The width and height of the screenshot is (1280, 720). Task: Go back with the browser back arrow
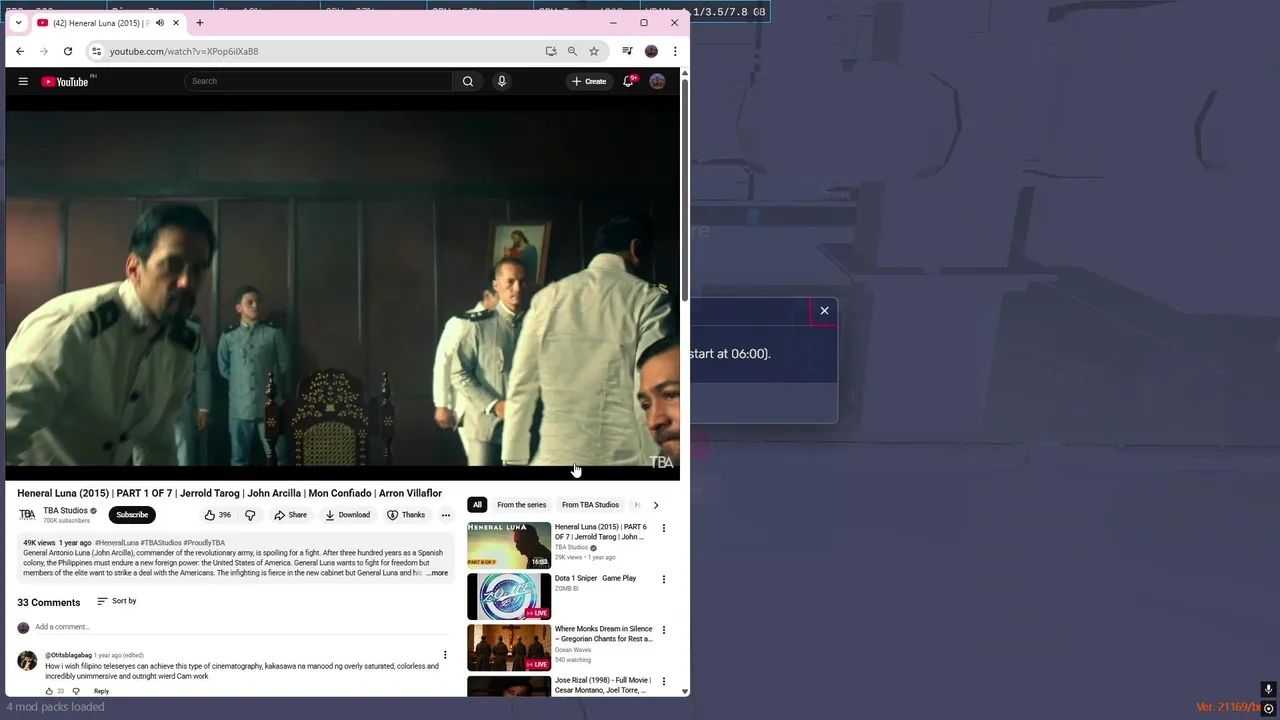[x=20, y=51]
